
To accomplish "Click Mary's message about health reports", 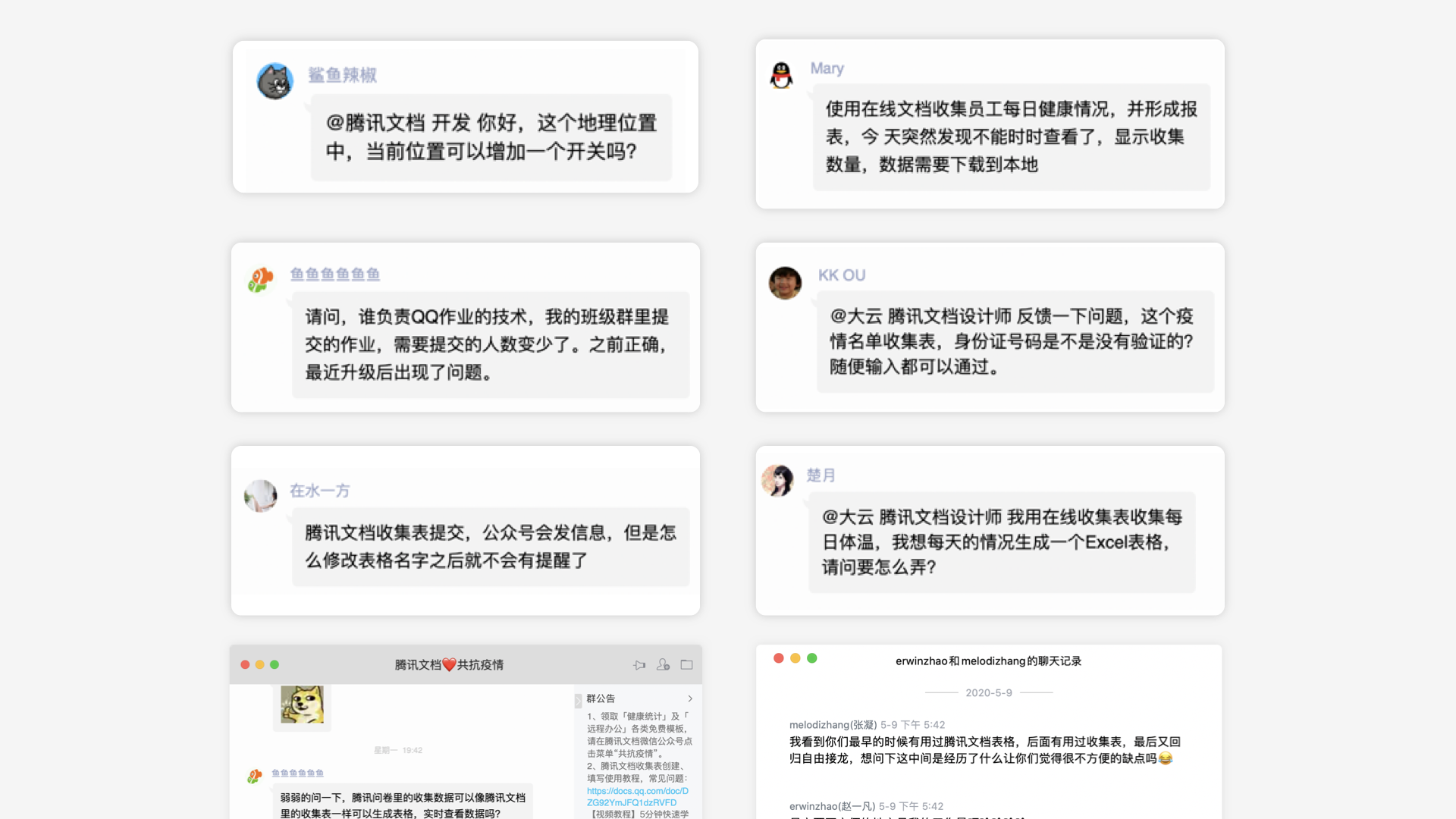I will click(1011, 137).
